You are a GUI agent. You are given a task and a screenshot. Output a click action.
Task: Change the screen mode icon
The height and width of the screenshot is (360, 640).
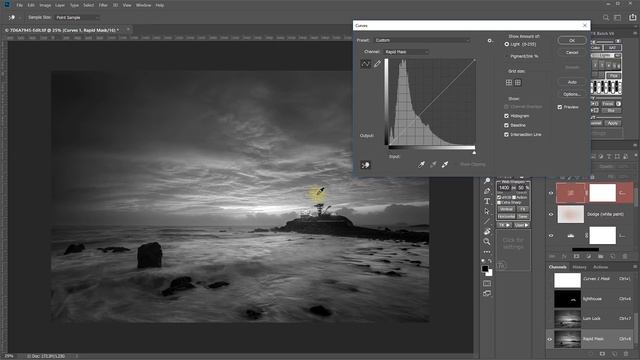(x=487, y=293)
